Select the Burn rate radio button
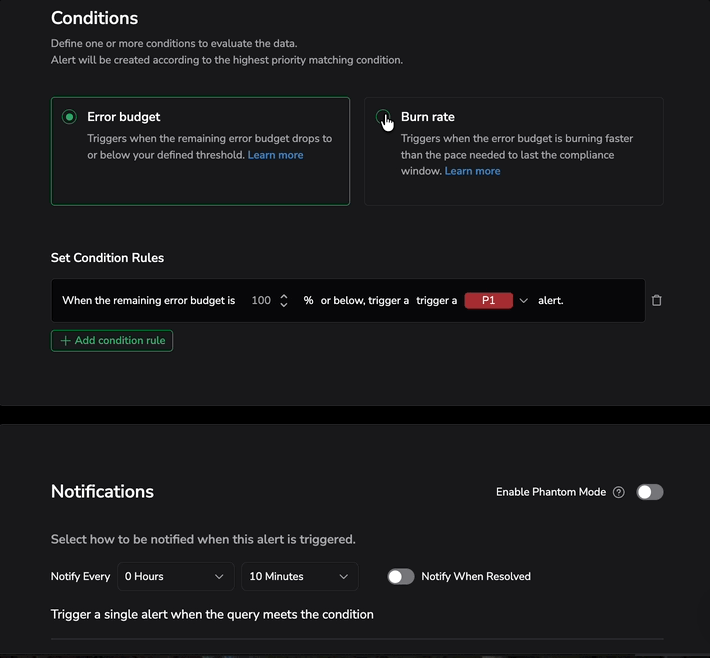The height and width of the screenshot is (658, 710). (x=383, y=118)
